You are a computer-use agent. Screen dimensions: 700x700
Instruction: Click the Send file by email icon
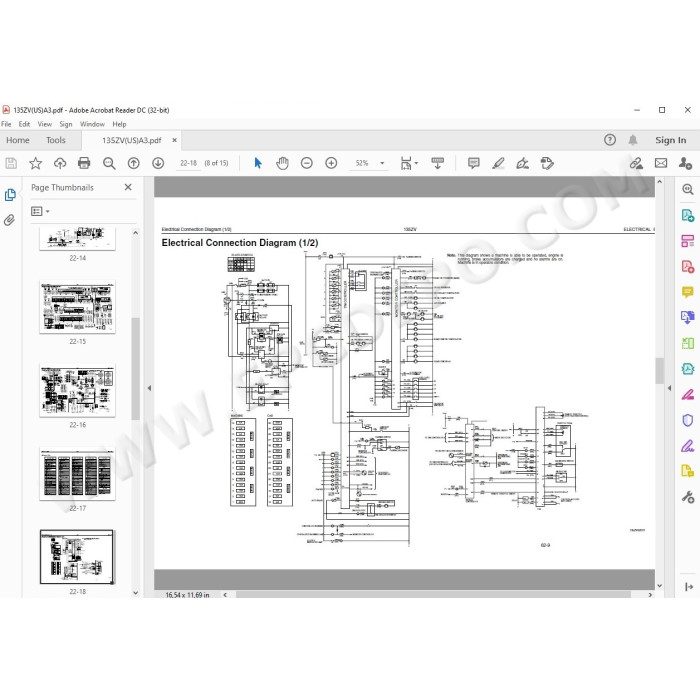coord(661,163)
